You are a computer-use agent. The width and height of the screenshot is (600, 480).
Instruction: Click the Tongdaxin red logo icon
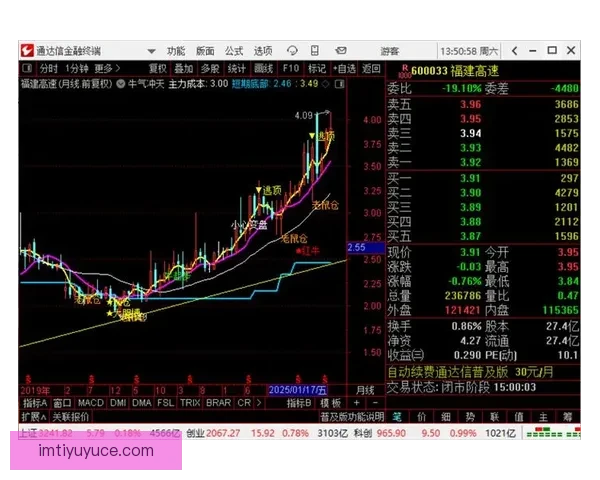[x=27, y=51]
